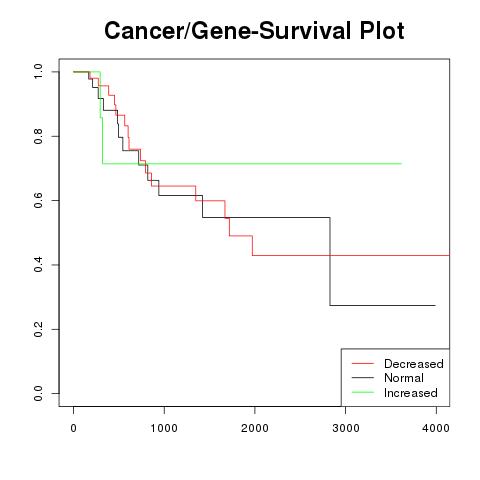This screenshot has width=480, height=480.
Task: Click the 0.8 y-axis tick label
Action: 38,136
